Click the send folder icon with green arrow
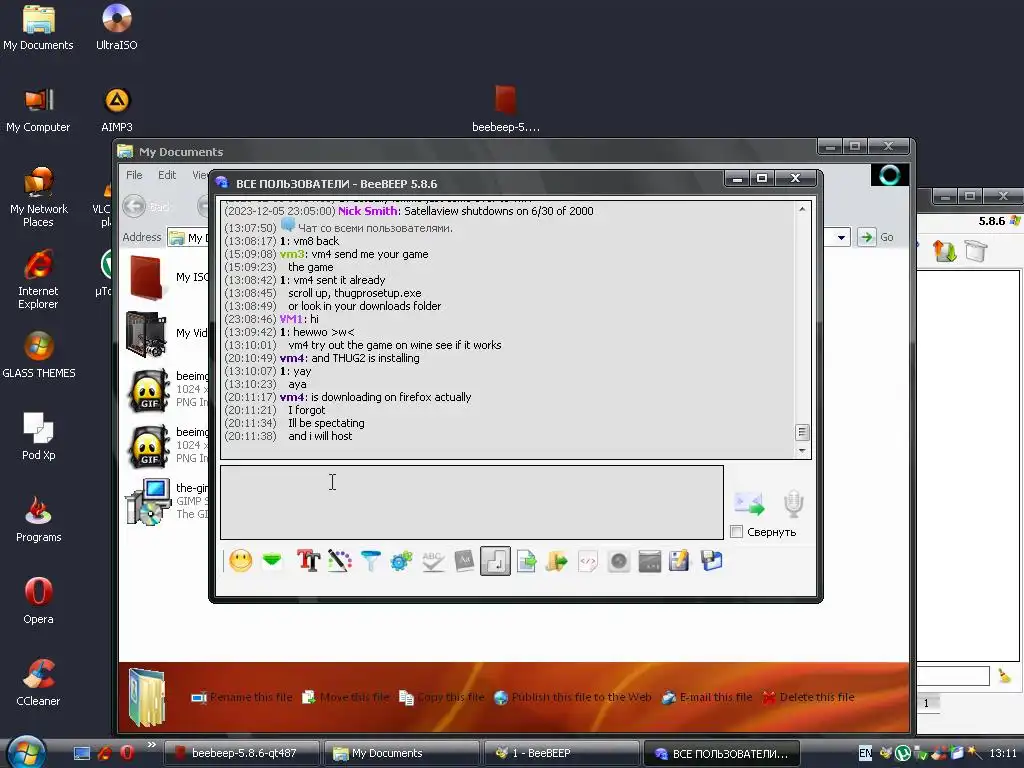The image size is (1024, 768). point(556,561)
